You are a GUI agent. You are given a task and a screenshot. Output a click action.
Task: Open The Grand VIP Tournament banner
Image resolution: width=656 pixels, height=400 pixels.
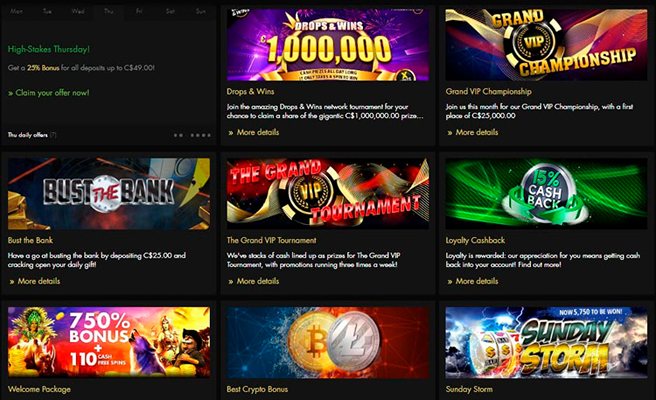(x=328, y=194)
